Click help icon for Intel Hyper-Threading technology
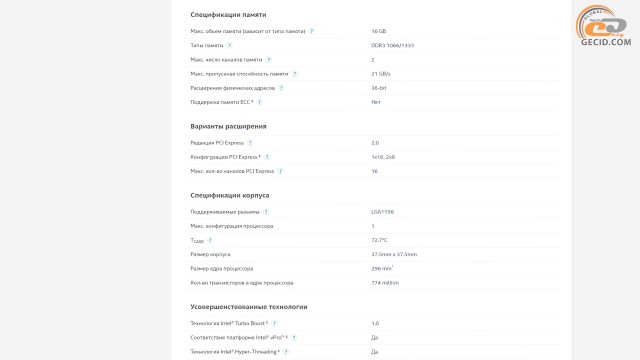Screen dimensions: 640x360 286,351
